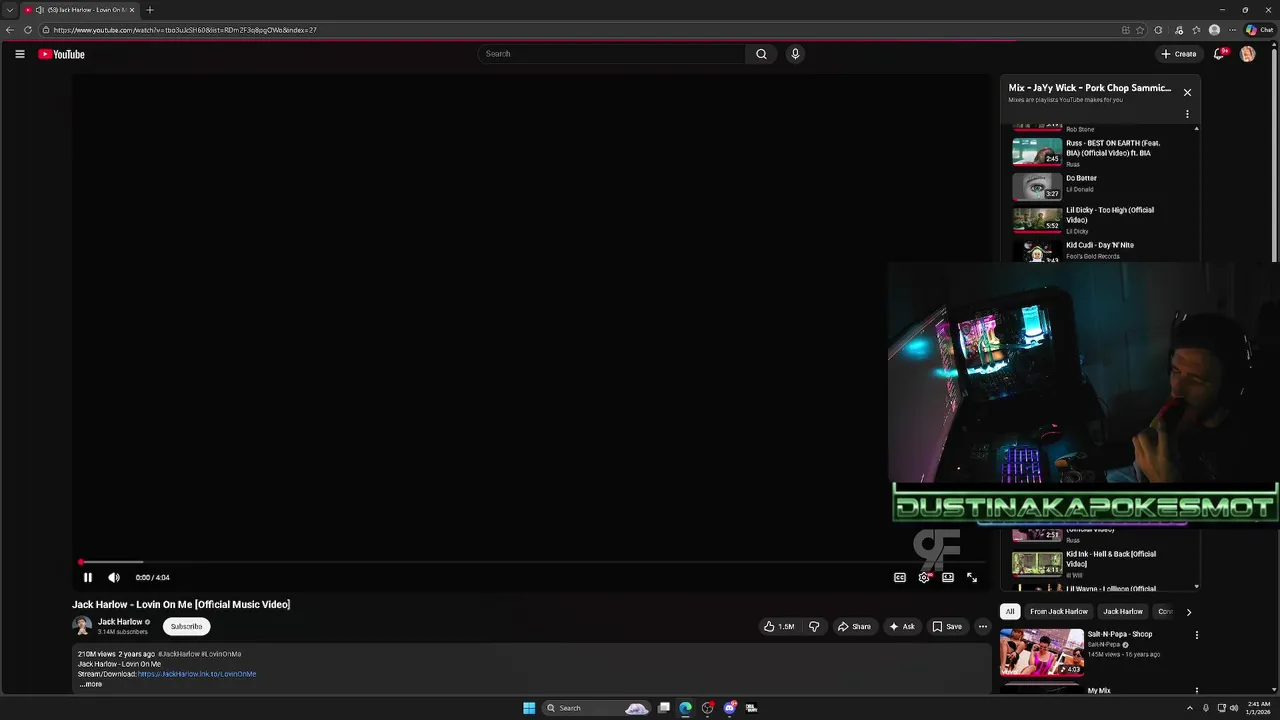
Task: Pause the video playback
Action: (x=87, y=577)
